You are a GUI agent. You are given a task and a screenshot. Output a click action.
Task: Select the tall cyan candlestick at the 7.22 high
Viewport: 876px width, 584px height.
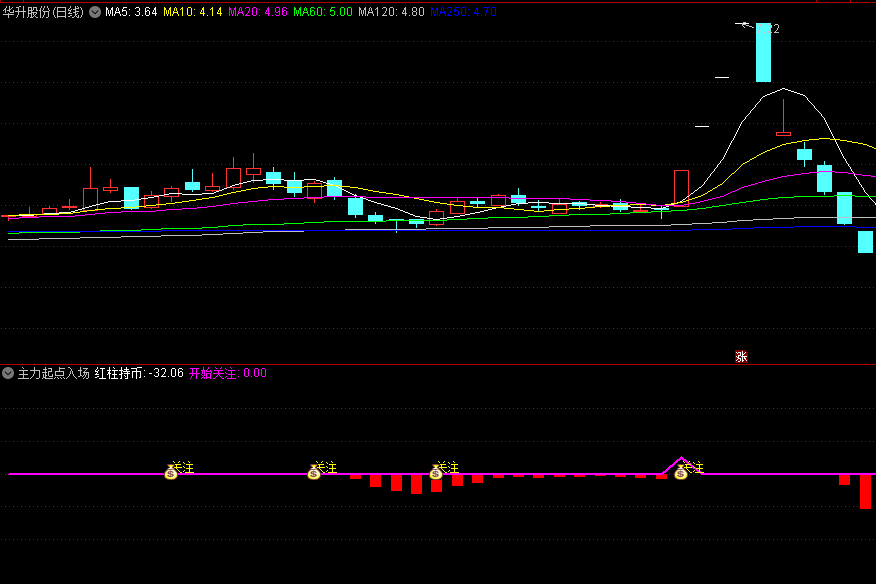coord(763,53)
